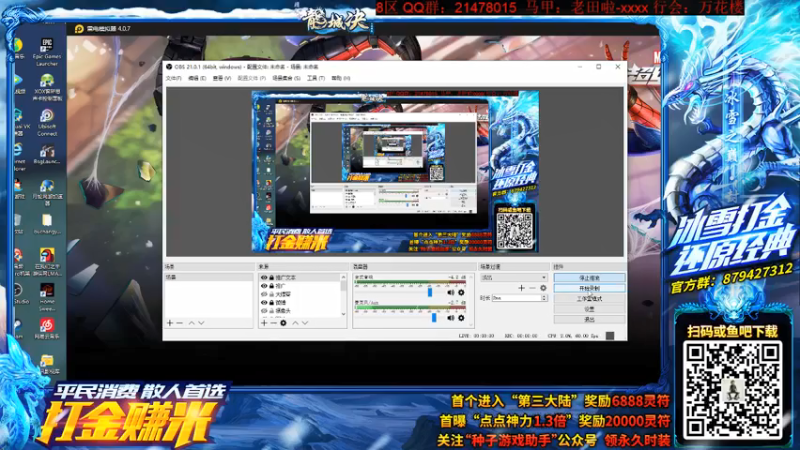Open the desktop audio (桌面音频) settings gear

coord(461,292)
